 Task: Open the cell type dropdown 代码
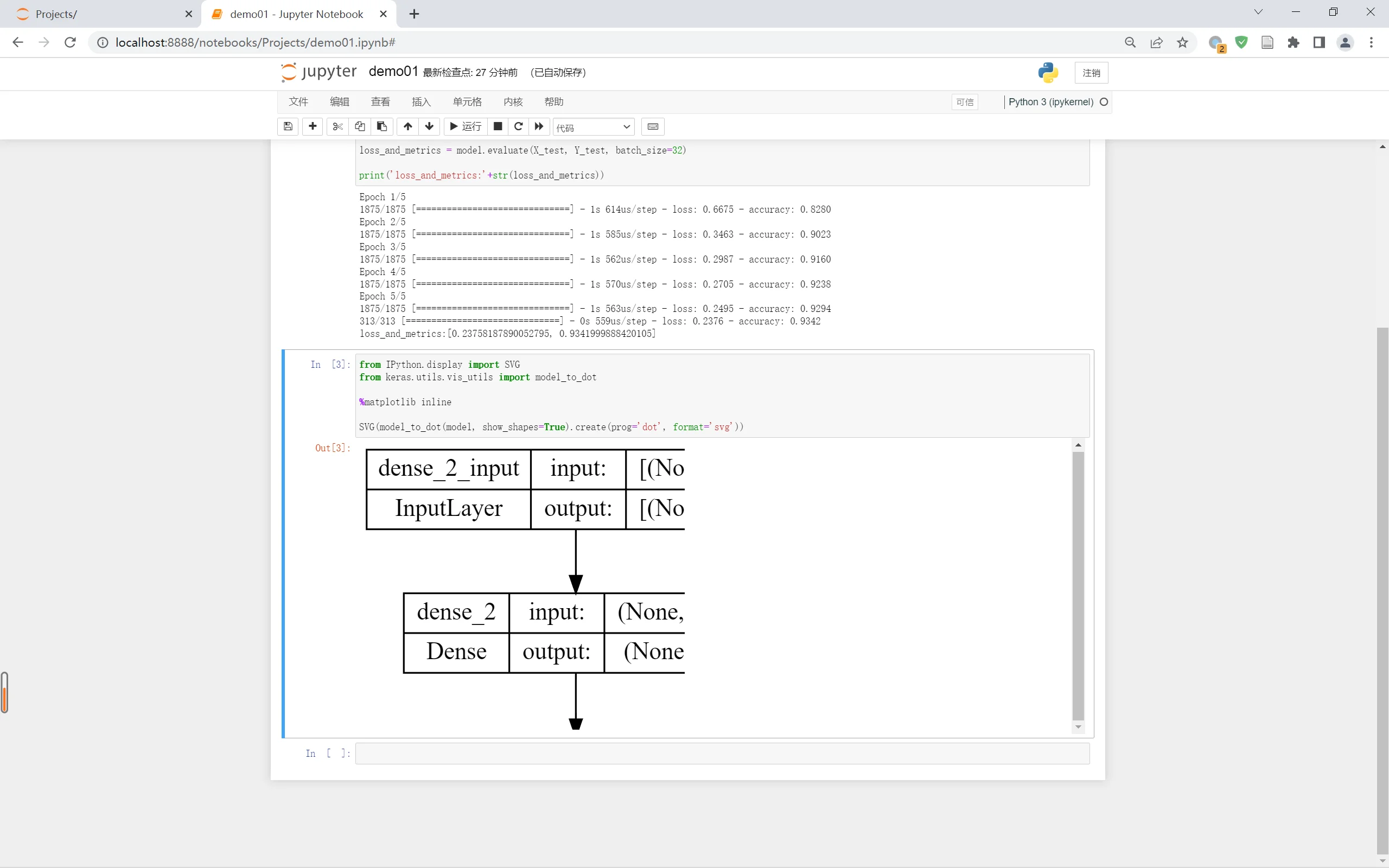tap(593, 127)
